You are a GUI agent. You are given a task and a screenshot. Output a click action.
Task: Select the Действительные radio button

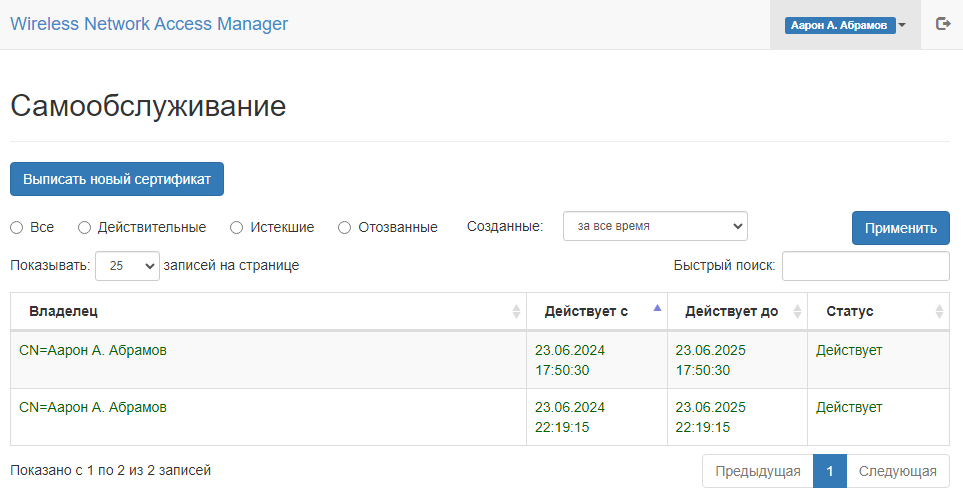[84, 228]
